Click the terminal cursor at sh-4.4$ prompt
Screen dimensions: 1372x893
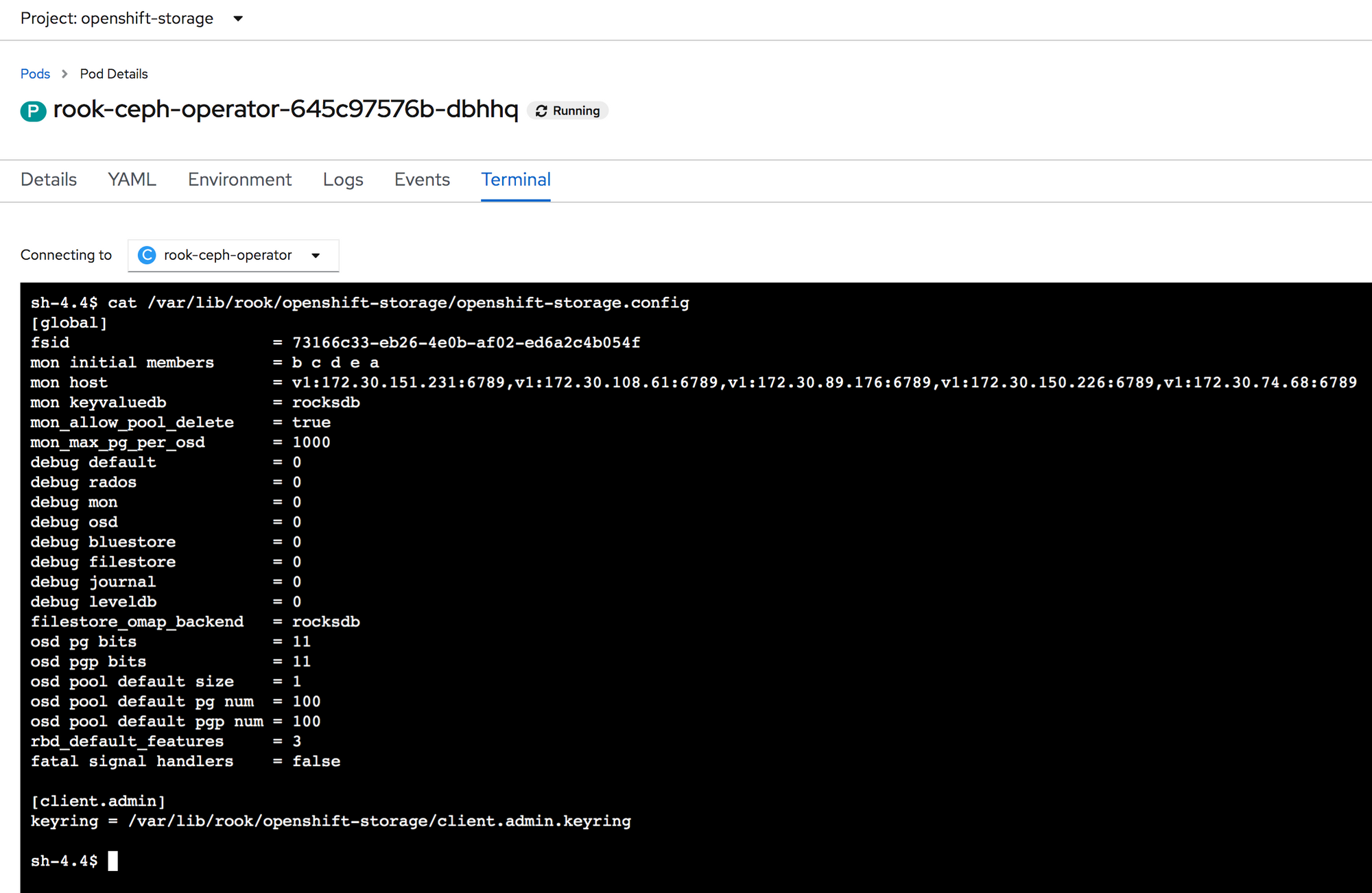pyautogui.click(x=113, y=861)
